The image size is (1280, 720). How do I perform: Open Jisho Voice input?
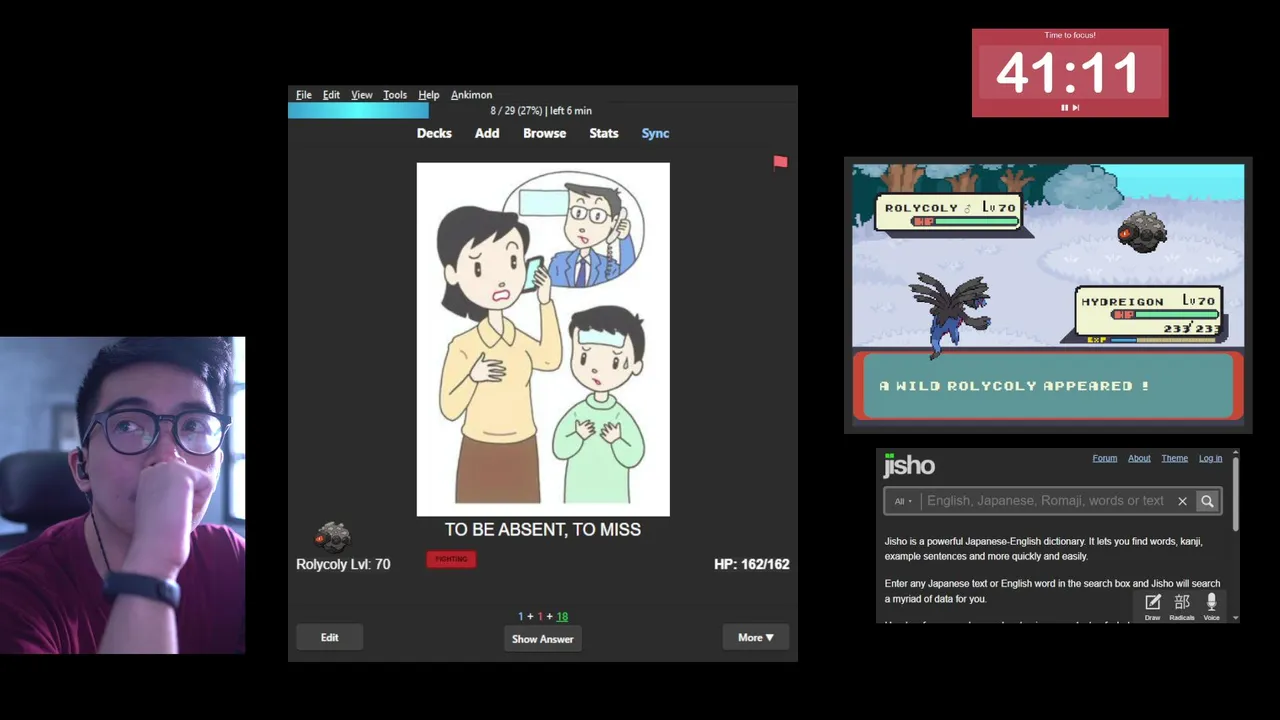coord(1211,606)
